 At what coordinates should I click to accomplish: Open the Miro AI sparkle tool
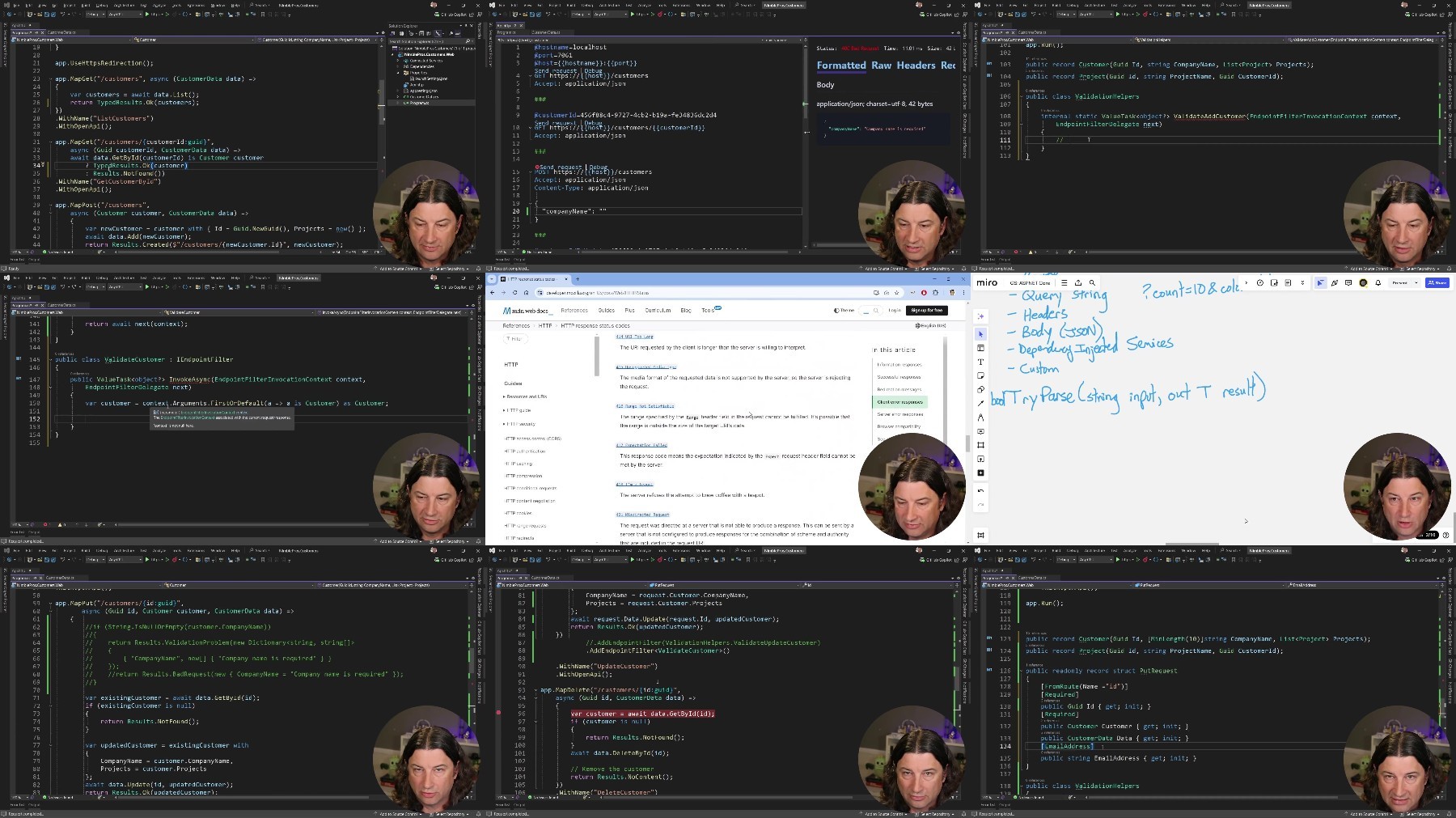pyautogui.click(x=981, y=316)
